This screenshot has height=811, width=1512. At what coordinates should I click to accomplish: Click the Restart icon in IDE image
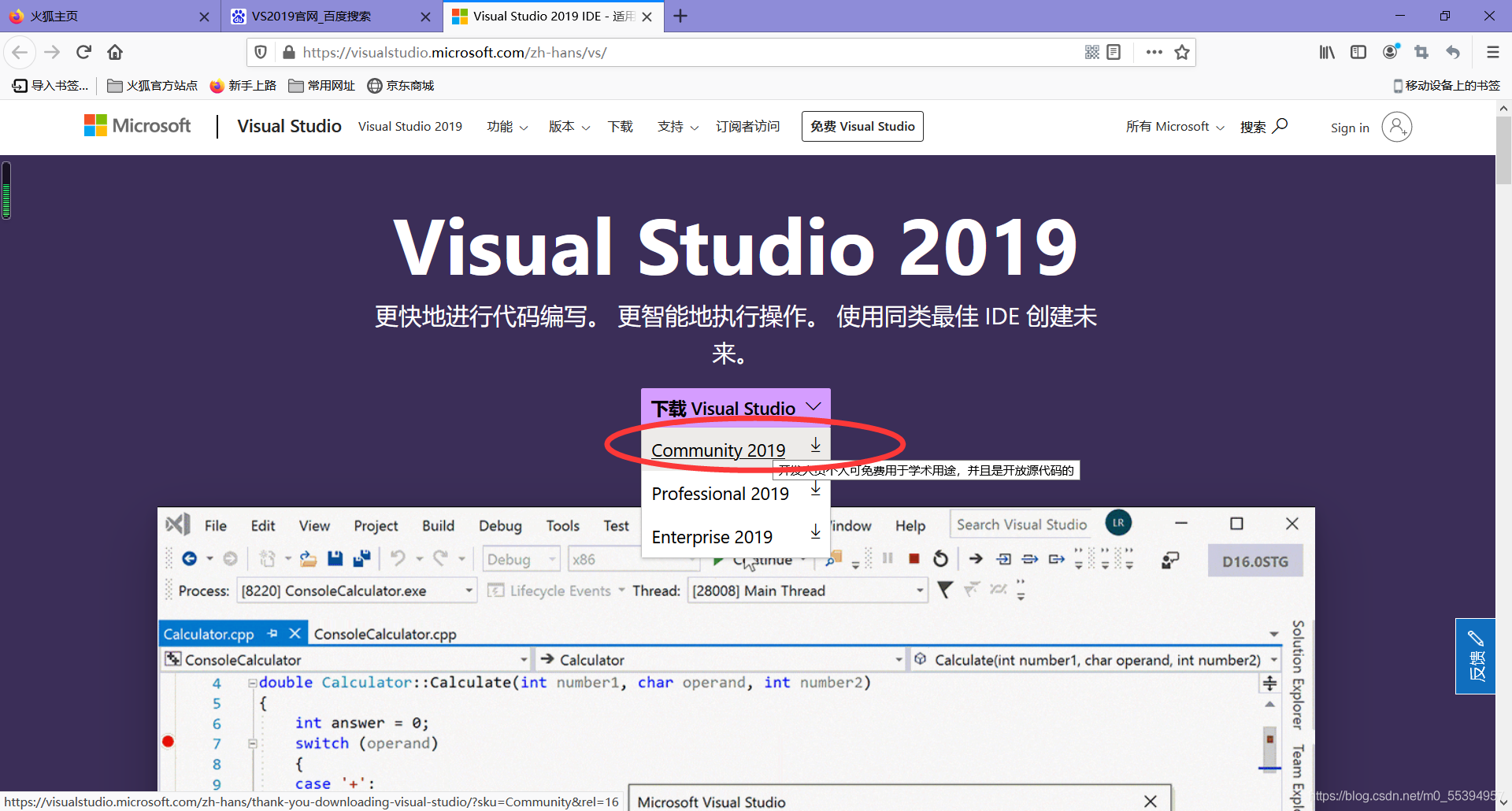(940, 559)
